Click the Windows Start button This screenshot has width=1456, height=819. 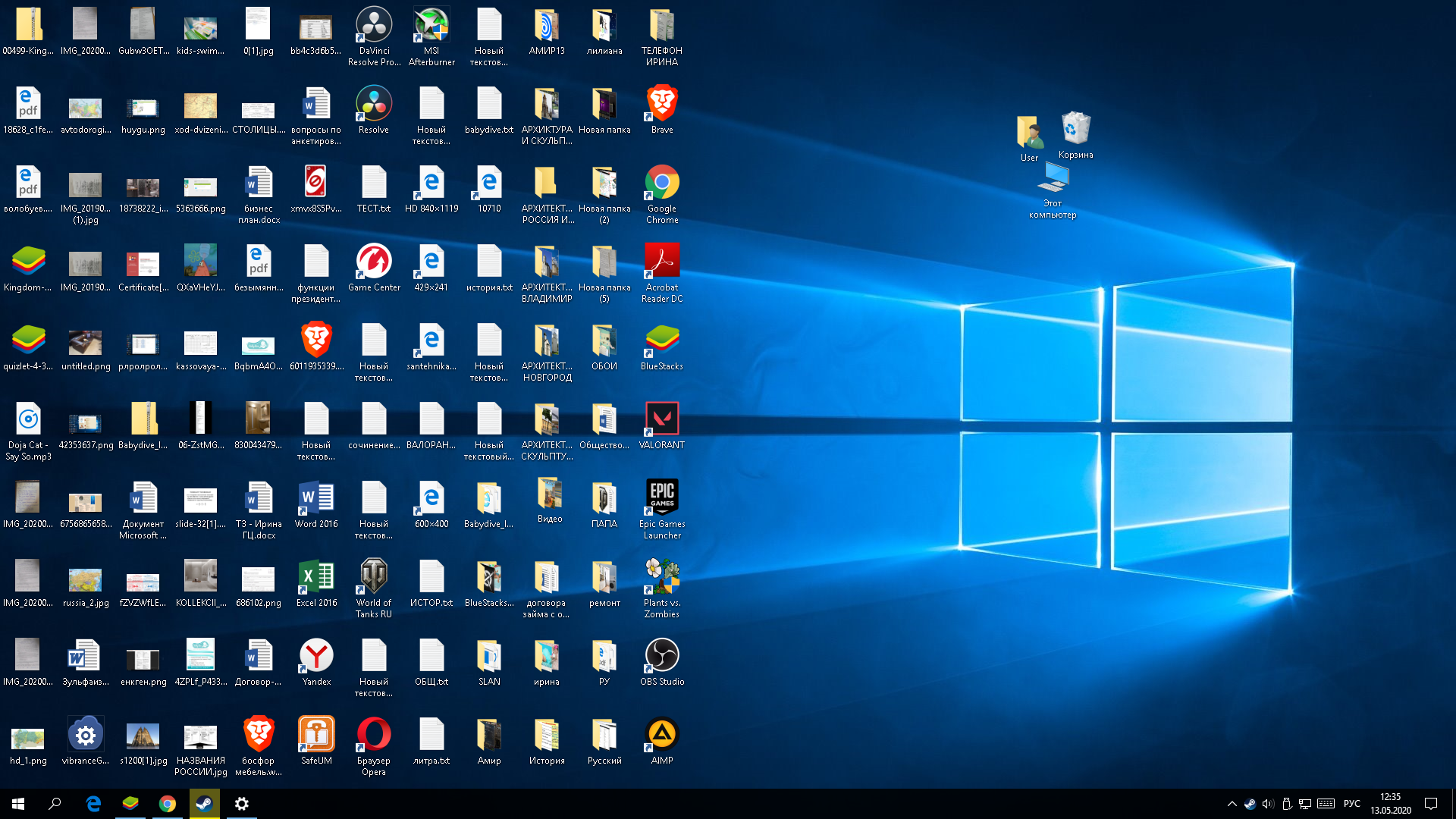(18, 804)
